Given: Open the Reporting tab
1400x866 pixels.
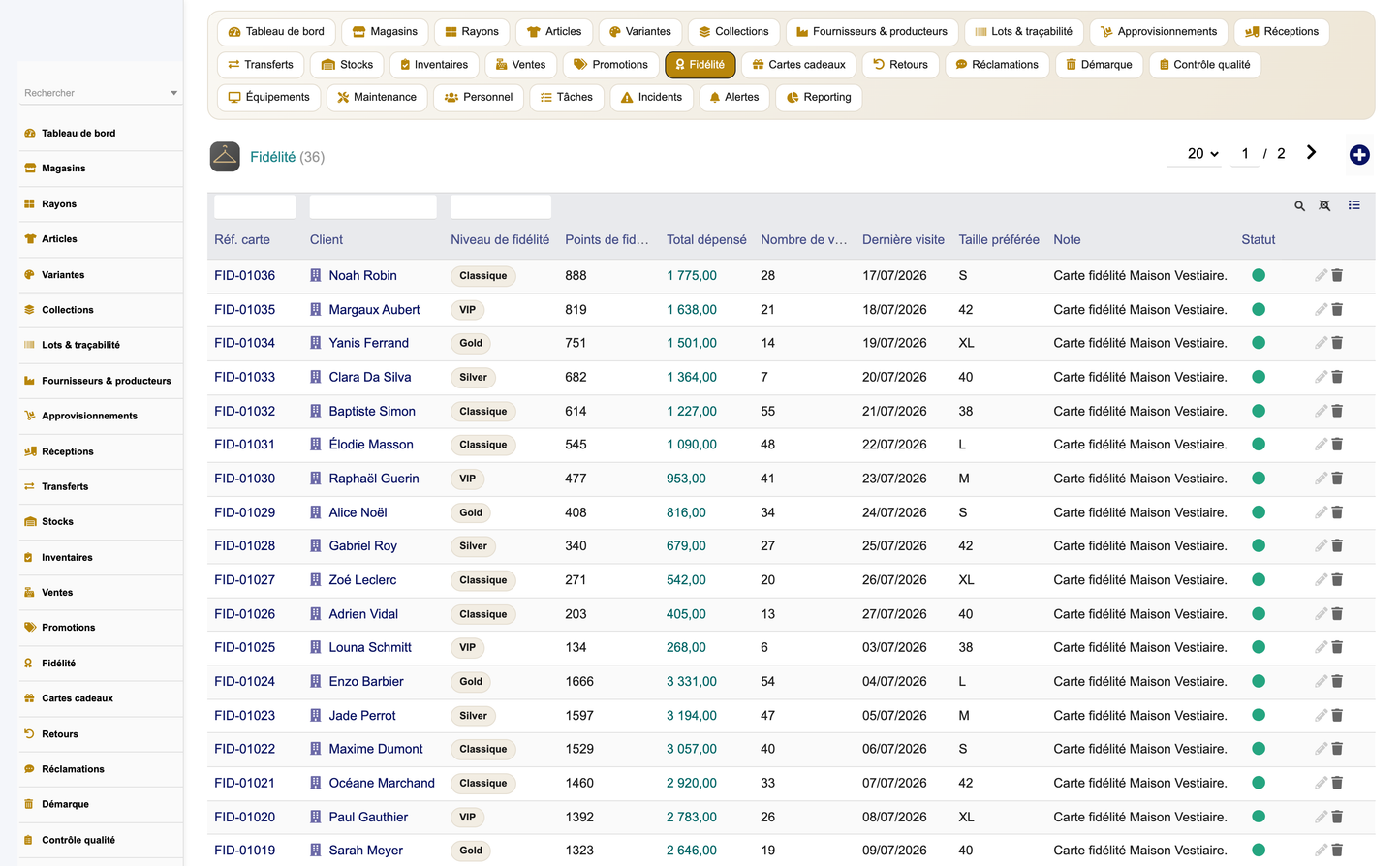Looking at the screenshot, I should (x=819, y=97).
